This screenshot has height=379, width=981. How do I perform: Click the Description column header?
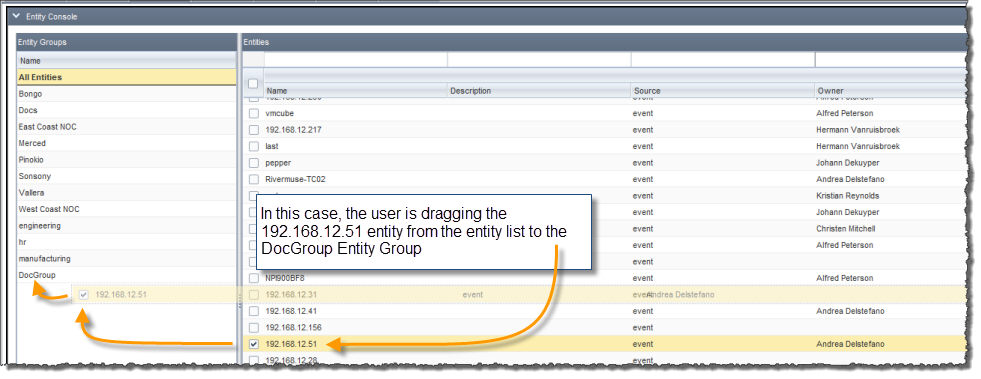[x=539, y=91]
